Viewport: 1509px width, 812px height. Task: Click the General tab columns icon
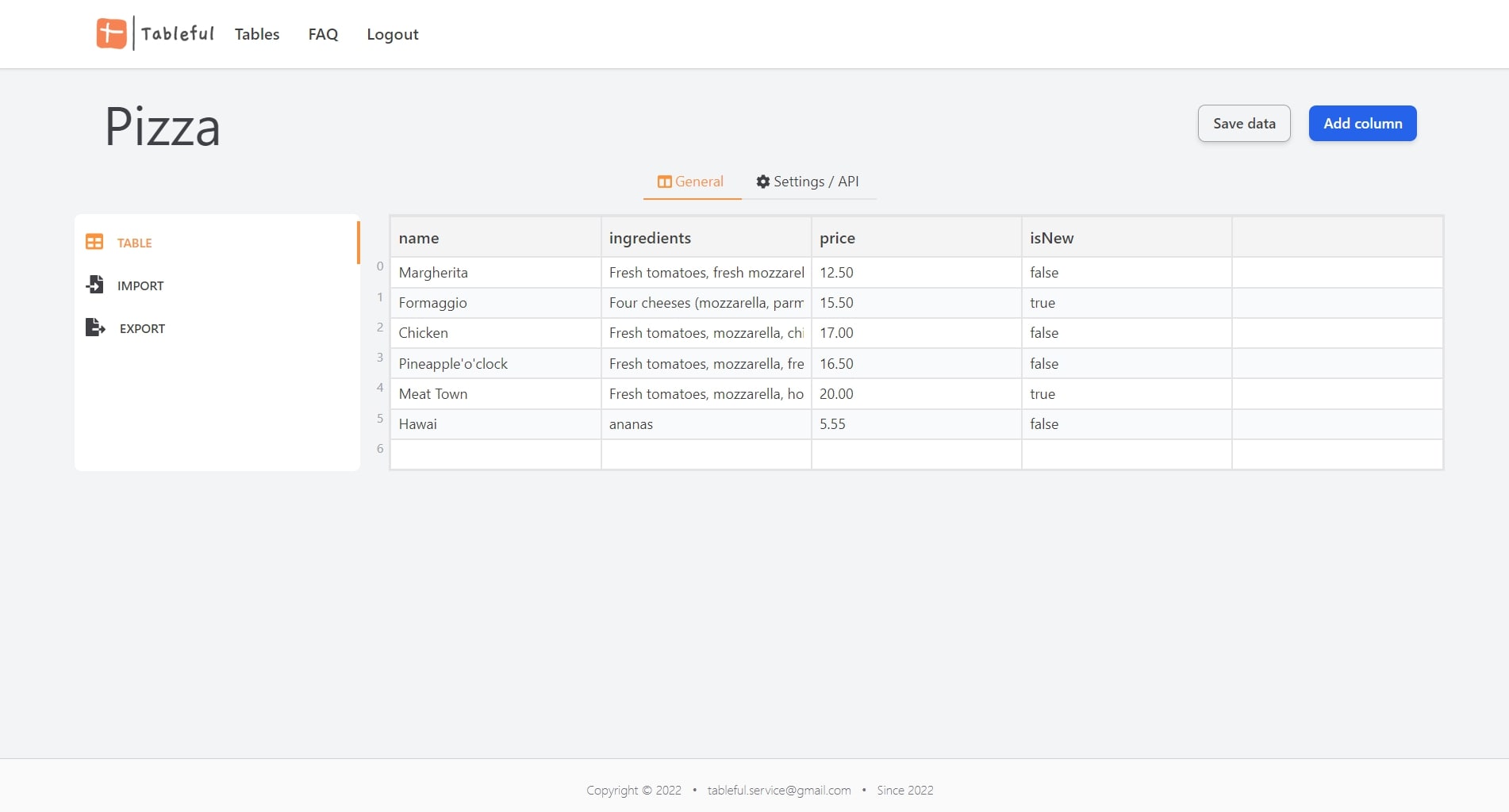[665, 182]
